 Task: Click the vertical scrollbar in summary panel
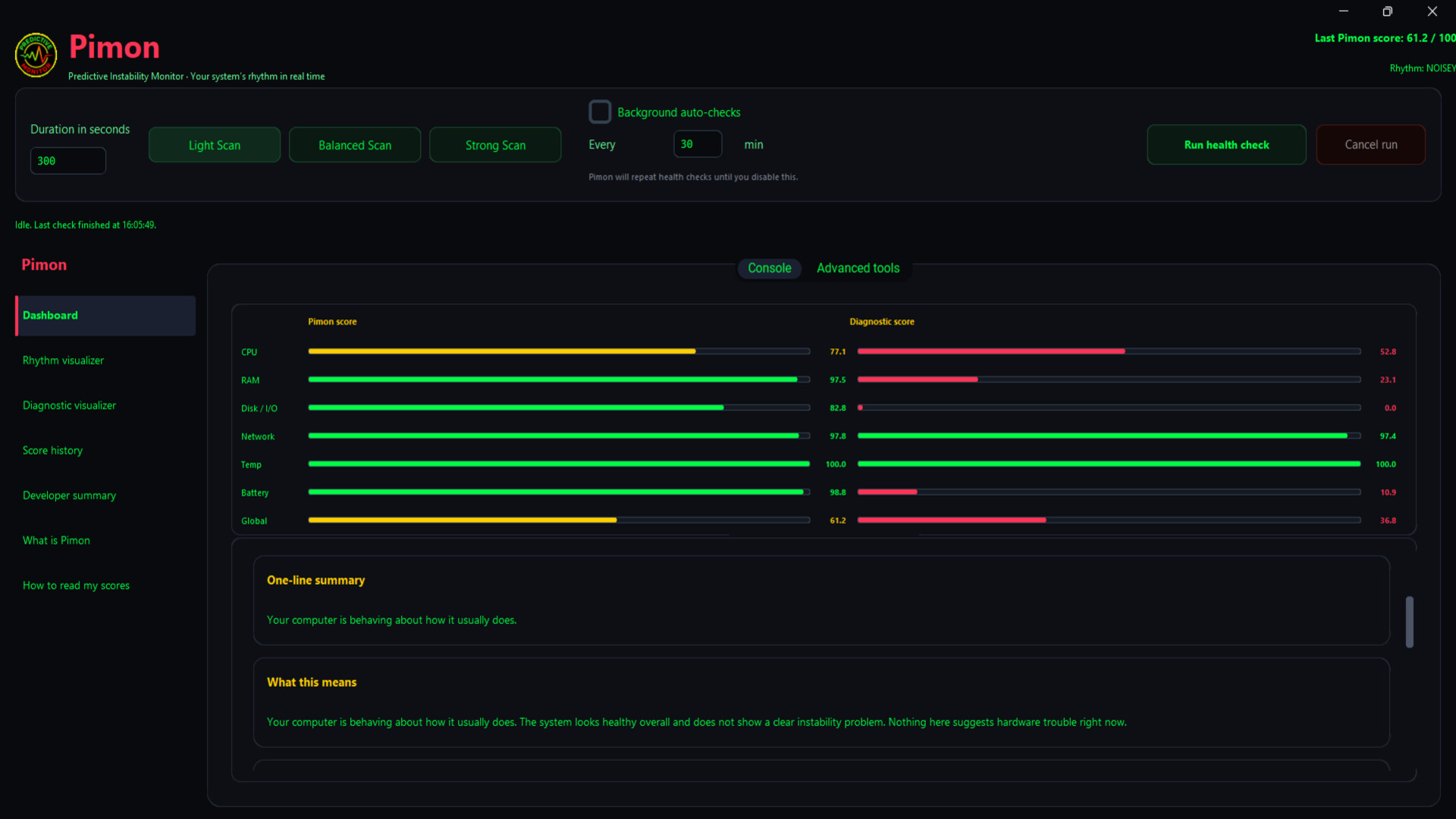pyautogui.click(x=1410, y=622)
